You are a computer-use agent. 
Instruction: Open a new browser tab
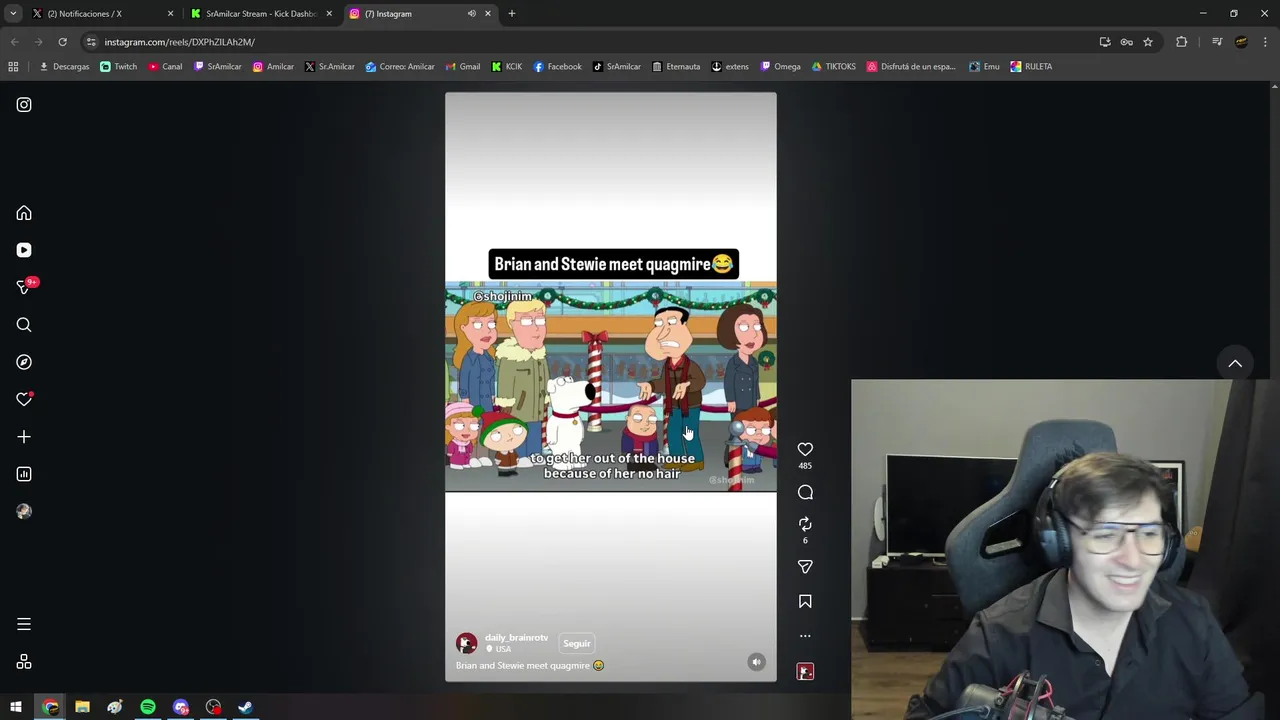point(511,14)
